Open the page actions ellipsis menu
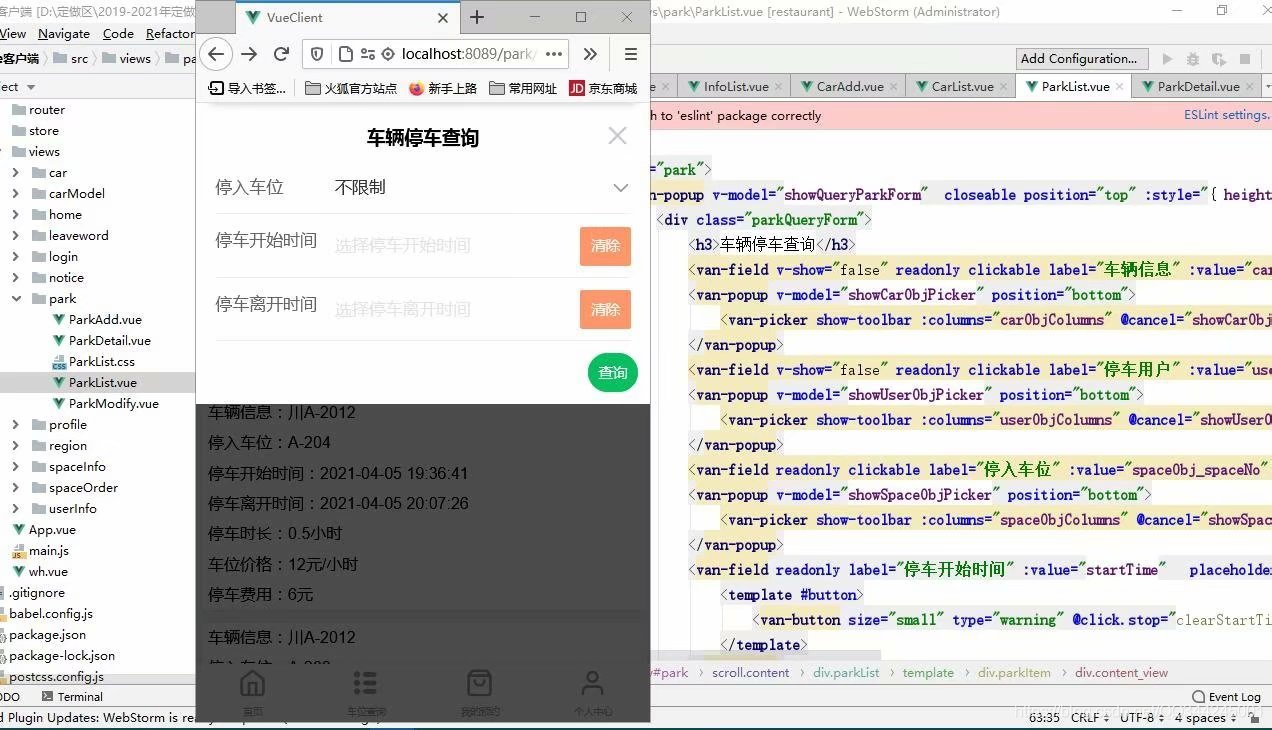This screenshot has width=1272, height=730. tap(554, 54)
